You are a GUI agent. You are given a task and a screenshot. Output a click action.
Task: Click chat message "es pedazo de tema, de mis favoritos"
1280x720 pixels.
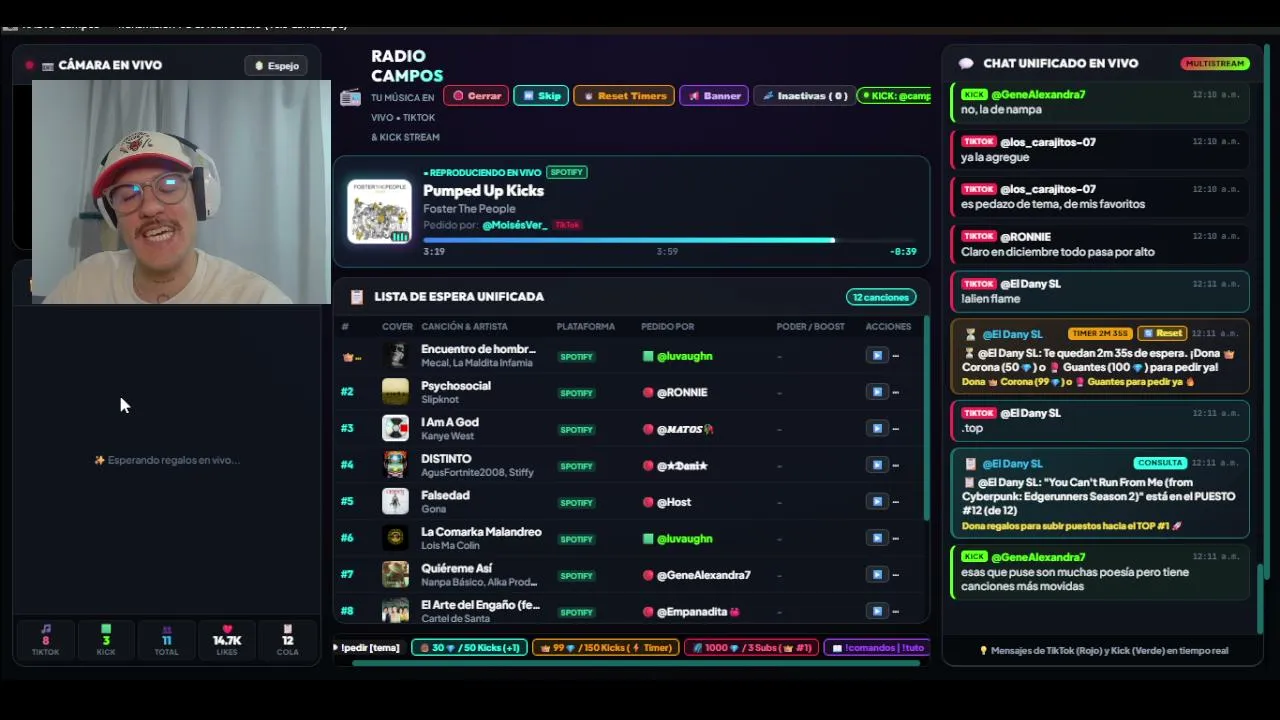(1053, 204)
